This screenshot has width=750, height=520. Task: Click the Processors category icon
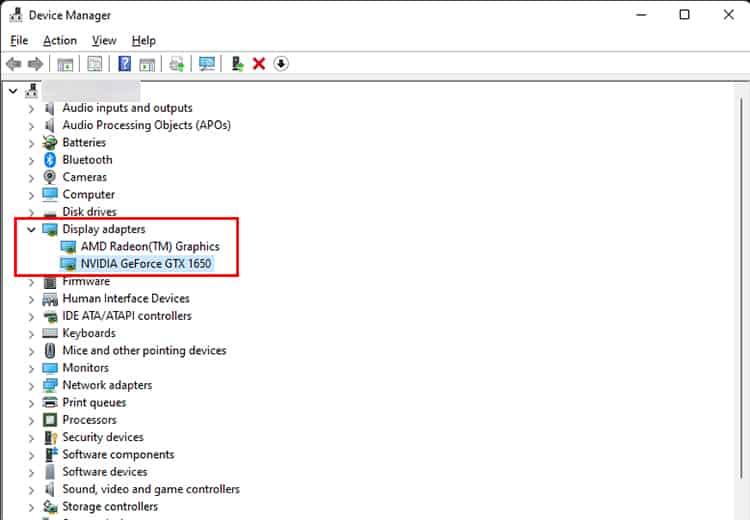(50, 420)
